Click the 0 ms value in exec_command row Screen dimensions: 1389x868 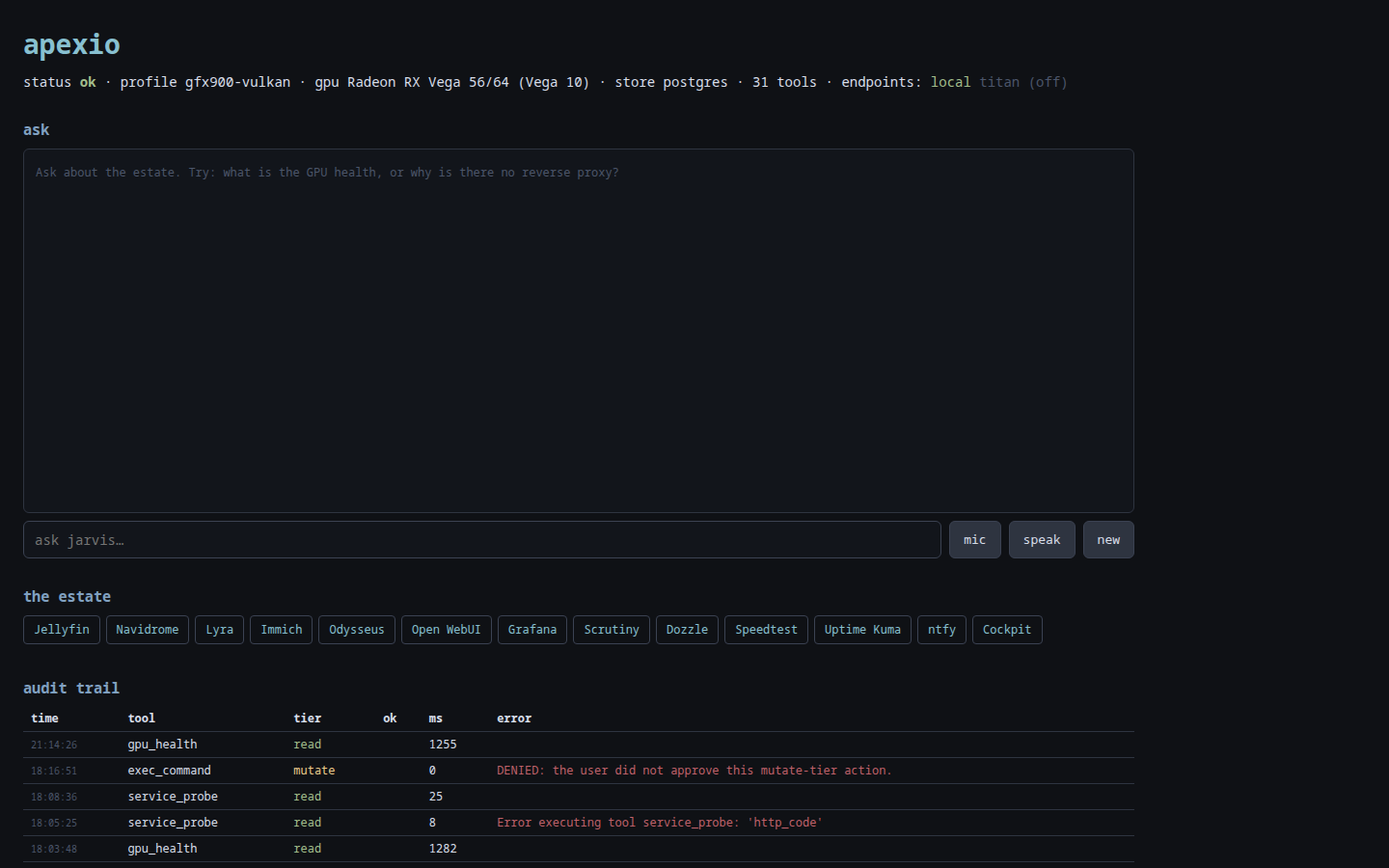(x=432, y=771)
